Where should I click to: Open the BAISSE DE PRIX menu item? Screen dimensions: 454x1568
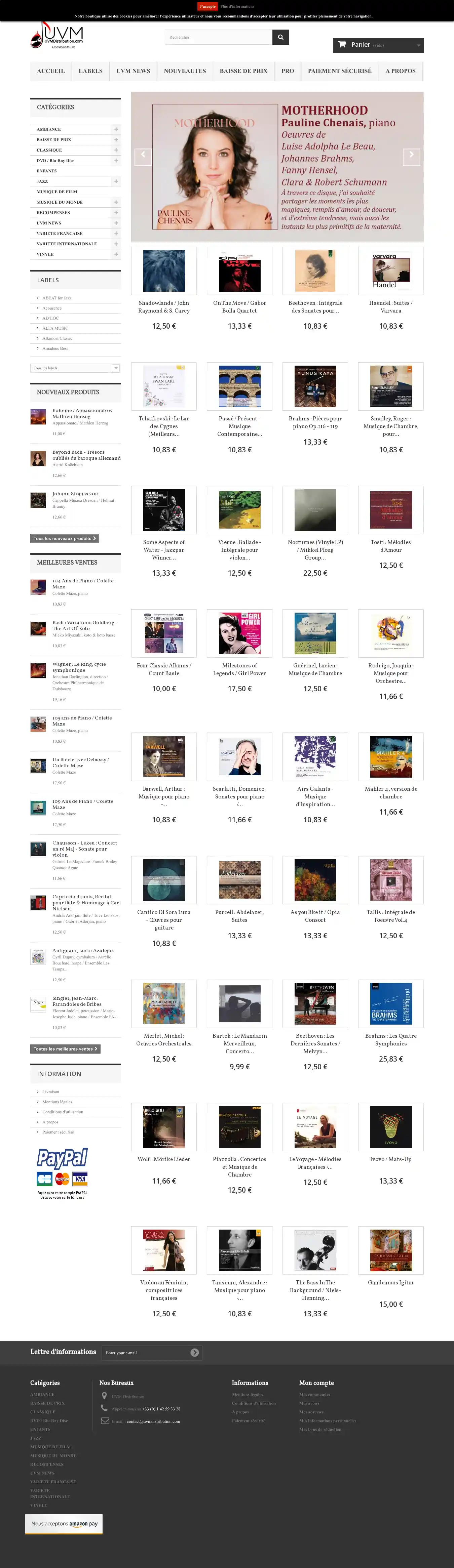pos(244,71)
